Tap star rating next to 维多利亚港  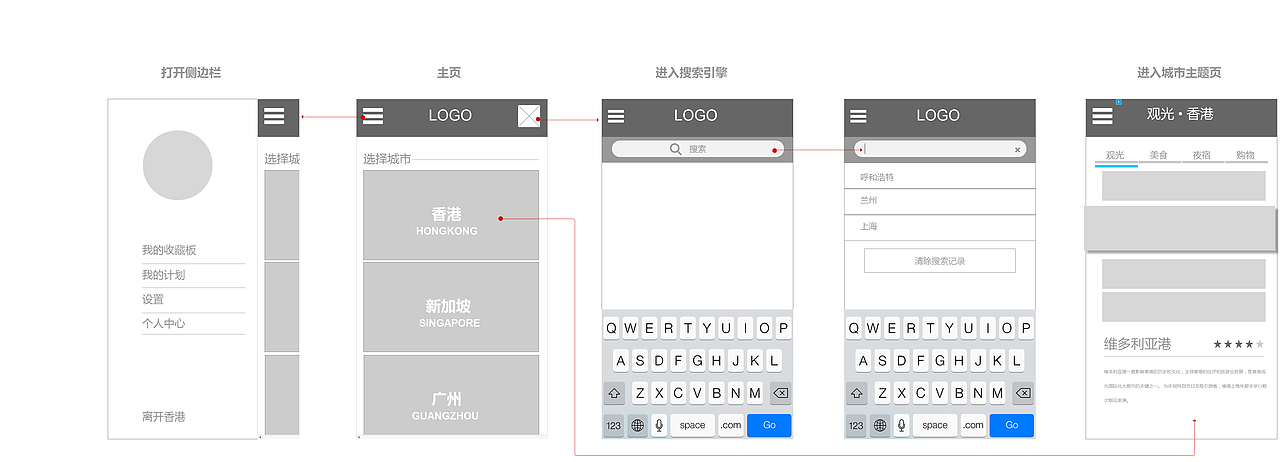coord(1238,344)
